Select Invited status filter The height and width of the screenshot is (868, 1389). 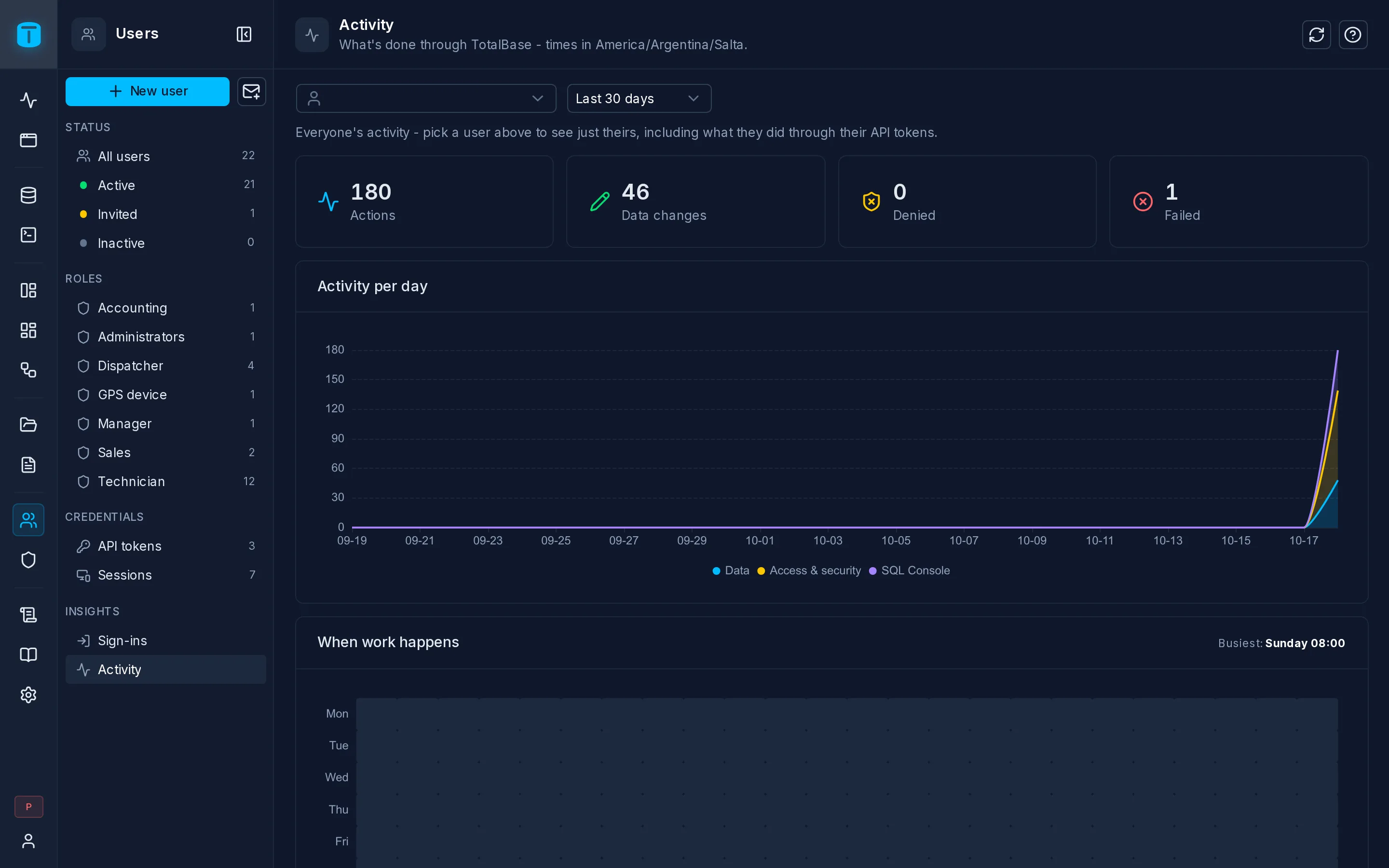click(x=166, y=214)
